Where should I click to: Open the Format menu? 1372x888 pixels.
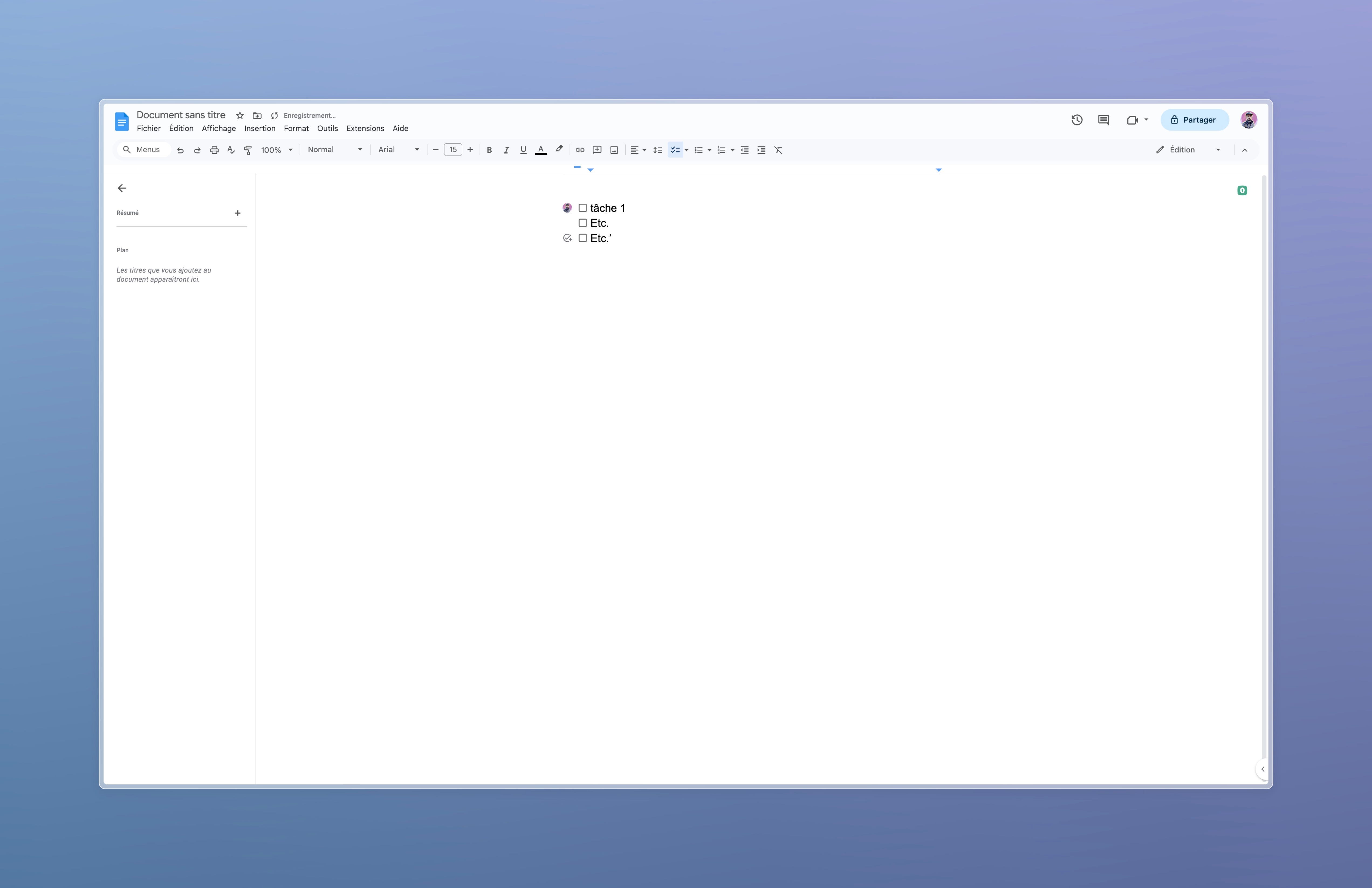(x=296, y=129)
